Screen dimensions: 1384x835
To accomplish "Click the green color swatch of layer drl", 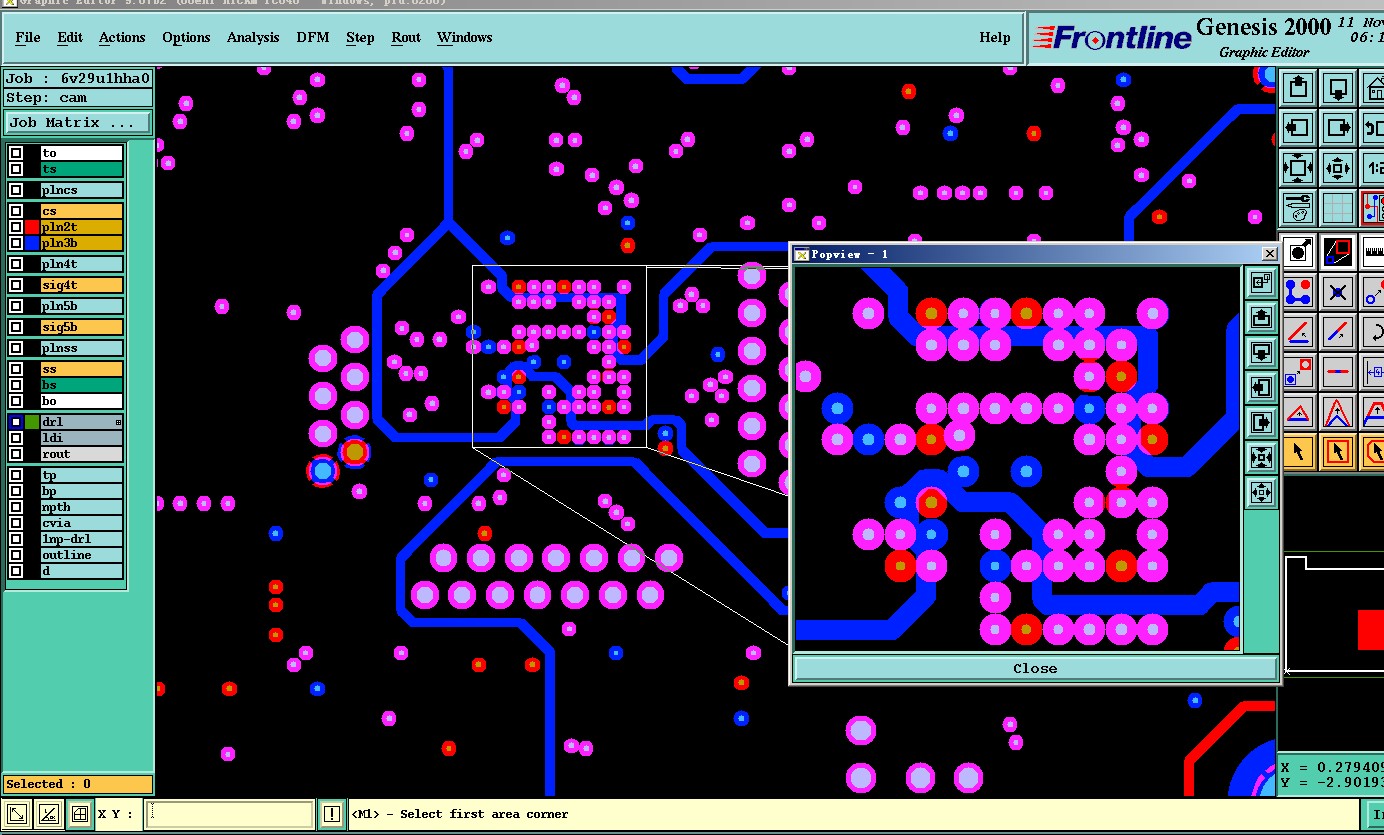I will tap(32, 422).
